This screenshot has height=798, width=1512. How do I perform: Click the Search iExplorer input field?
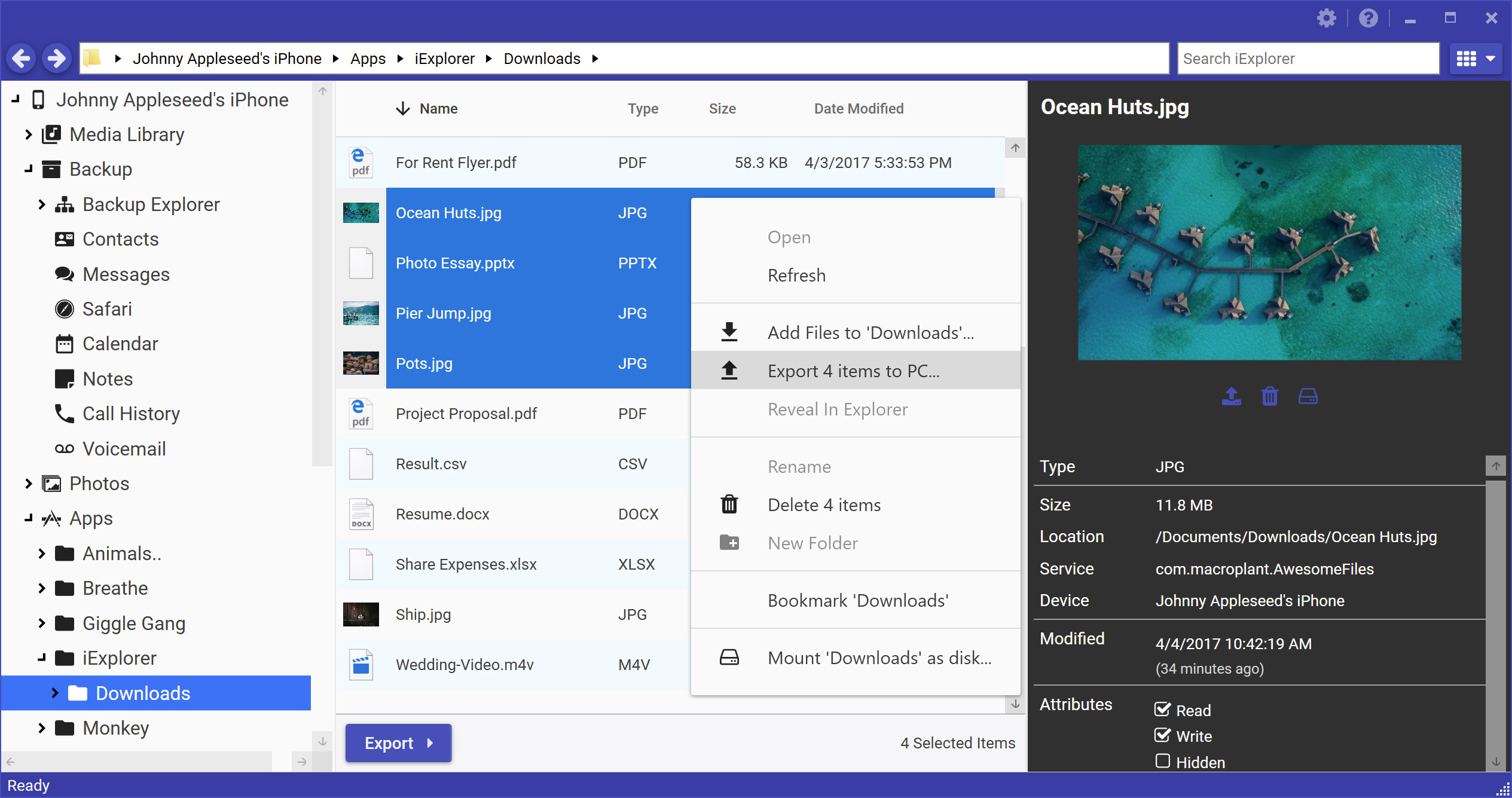[x=1307, y=59]
